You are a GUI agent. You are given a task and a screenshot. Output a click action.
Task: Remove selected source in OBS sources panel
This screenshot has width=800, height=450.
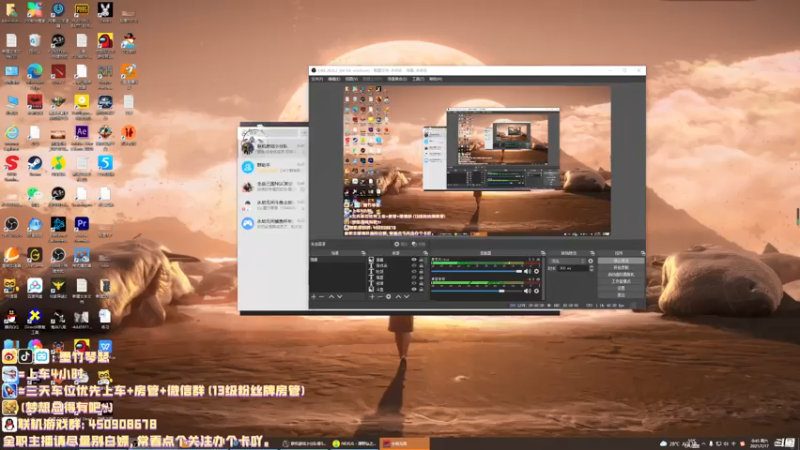pos(380,296)
